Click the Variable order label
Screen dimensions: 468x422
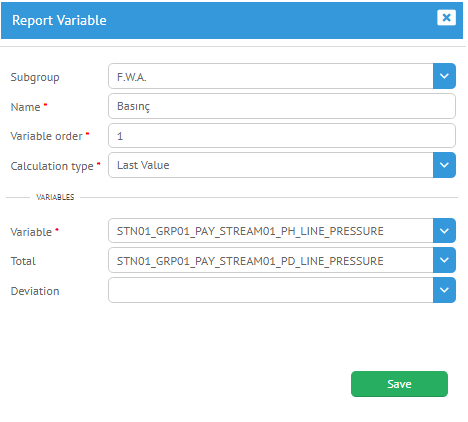point(46,136)
